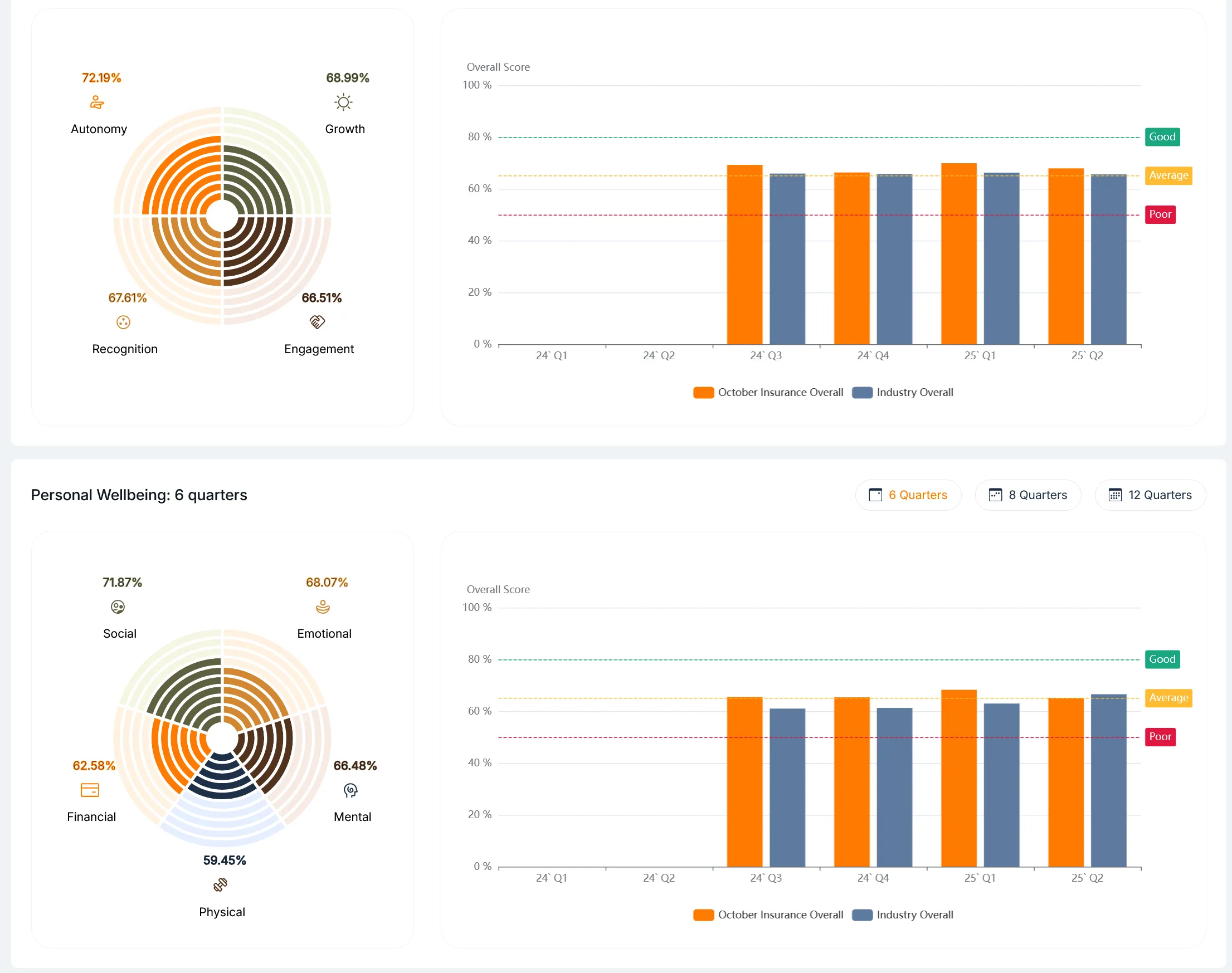Image resolution: width=1232 pixels, height=973 pixels.
Task: Select the 6 Quarters range
Action: [x=908, y=495]
